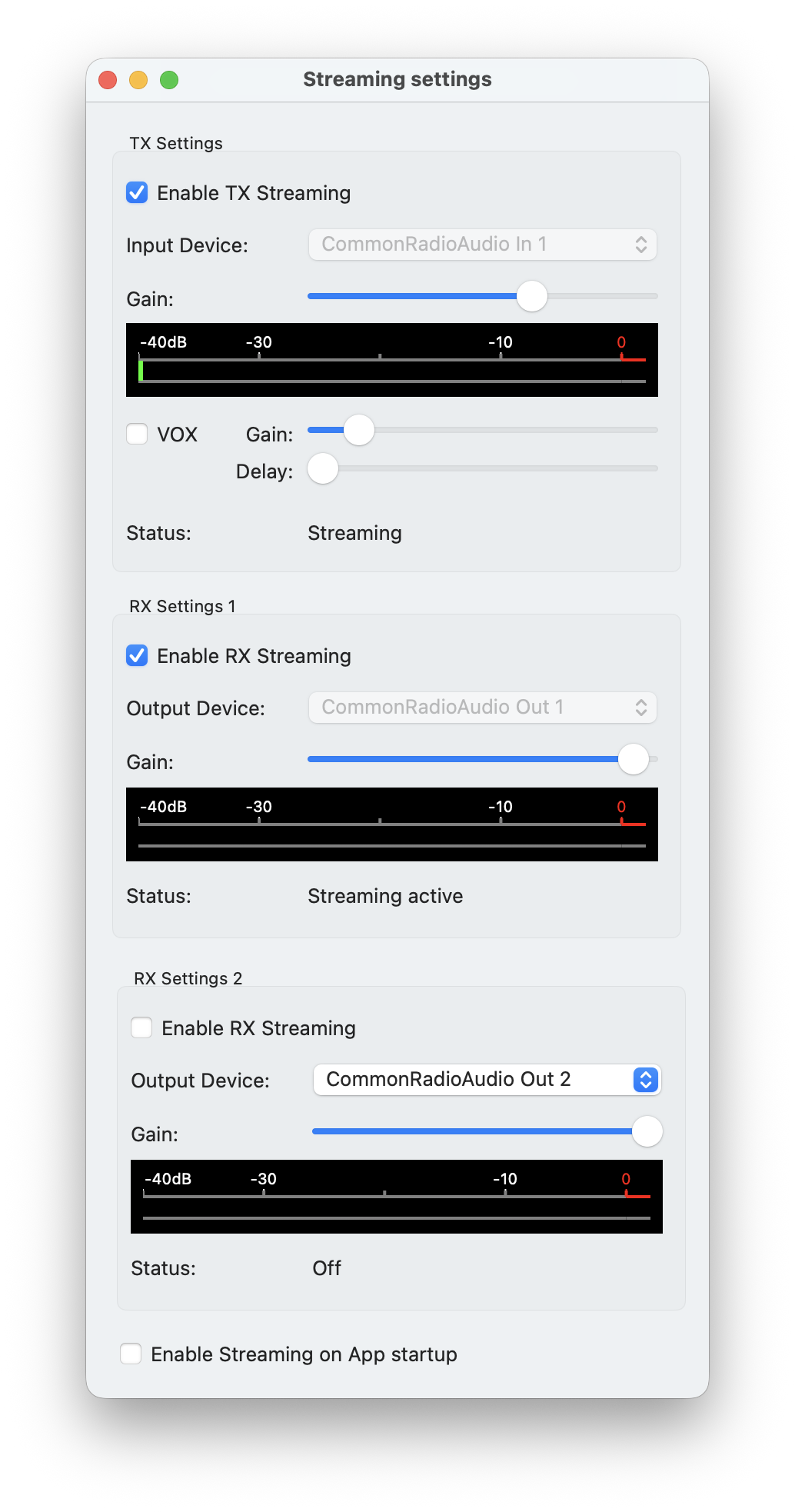
Task: Click the RX Settings 2 Gain slider knob
Action: 647,1131
